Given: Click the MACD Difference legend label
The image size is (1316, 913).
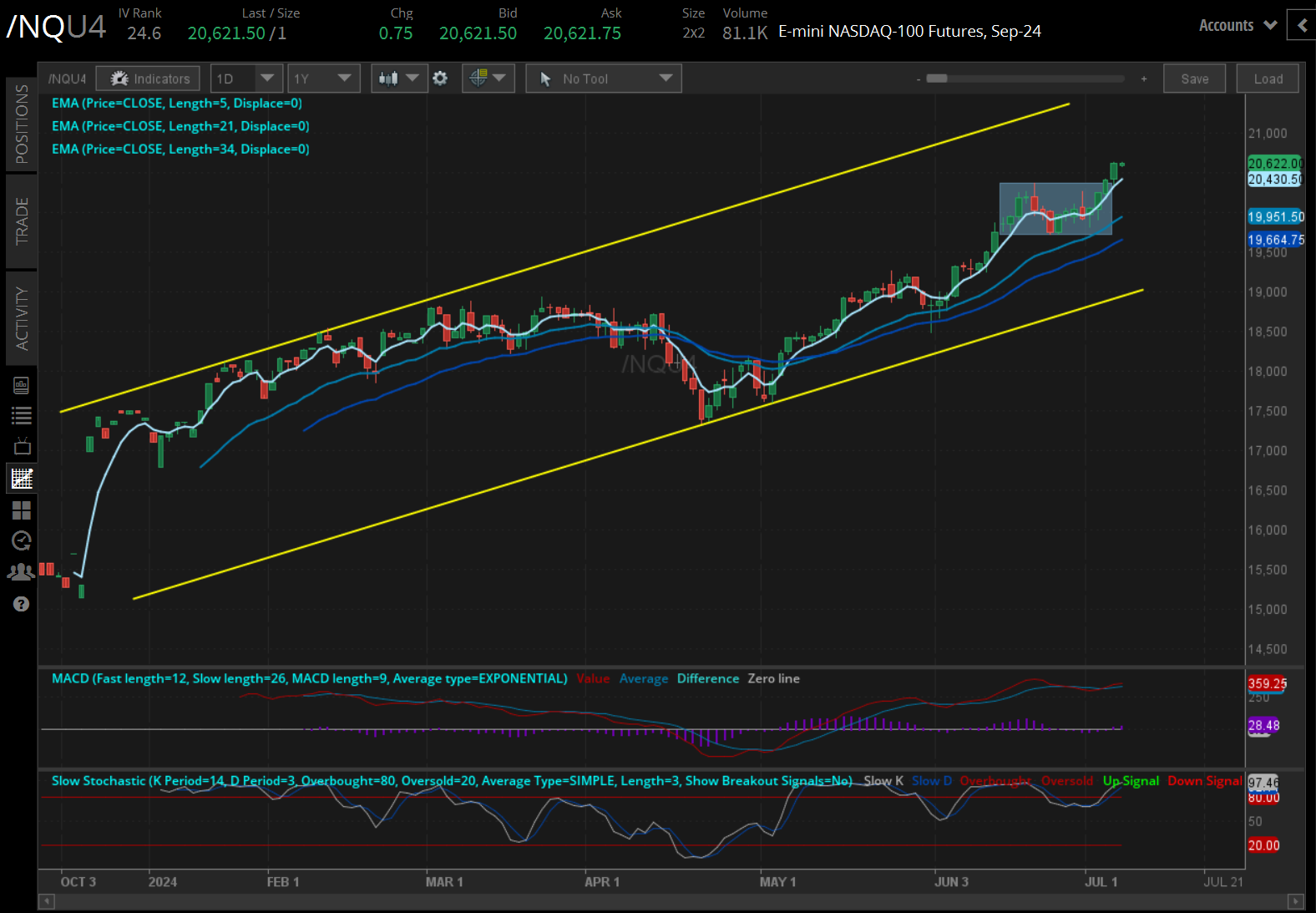Looking at the screenshot, I should point(708,678).
